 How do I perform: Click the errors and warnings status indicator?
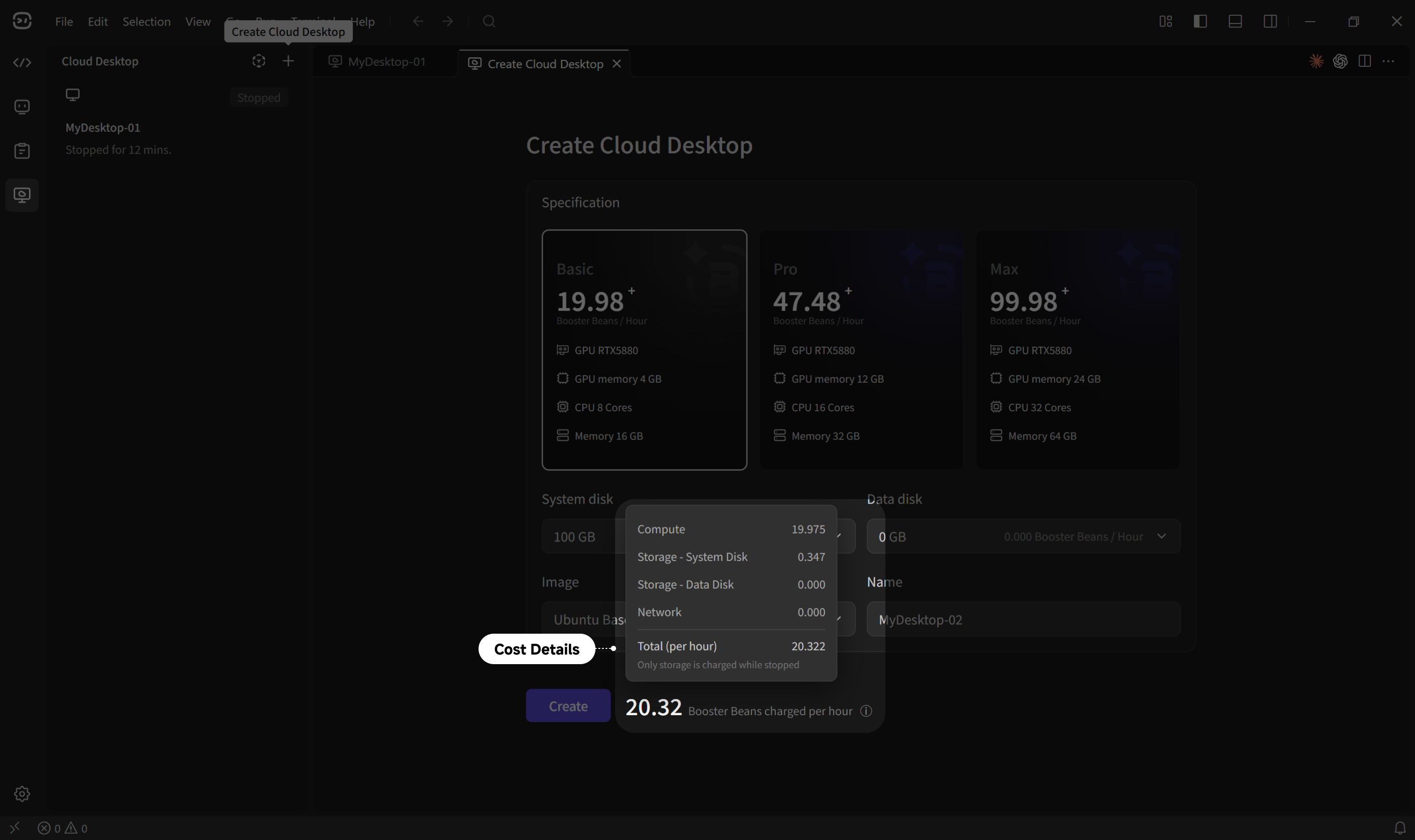coord(62,828)
